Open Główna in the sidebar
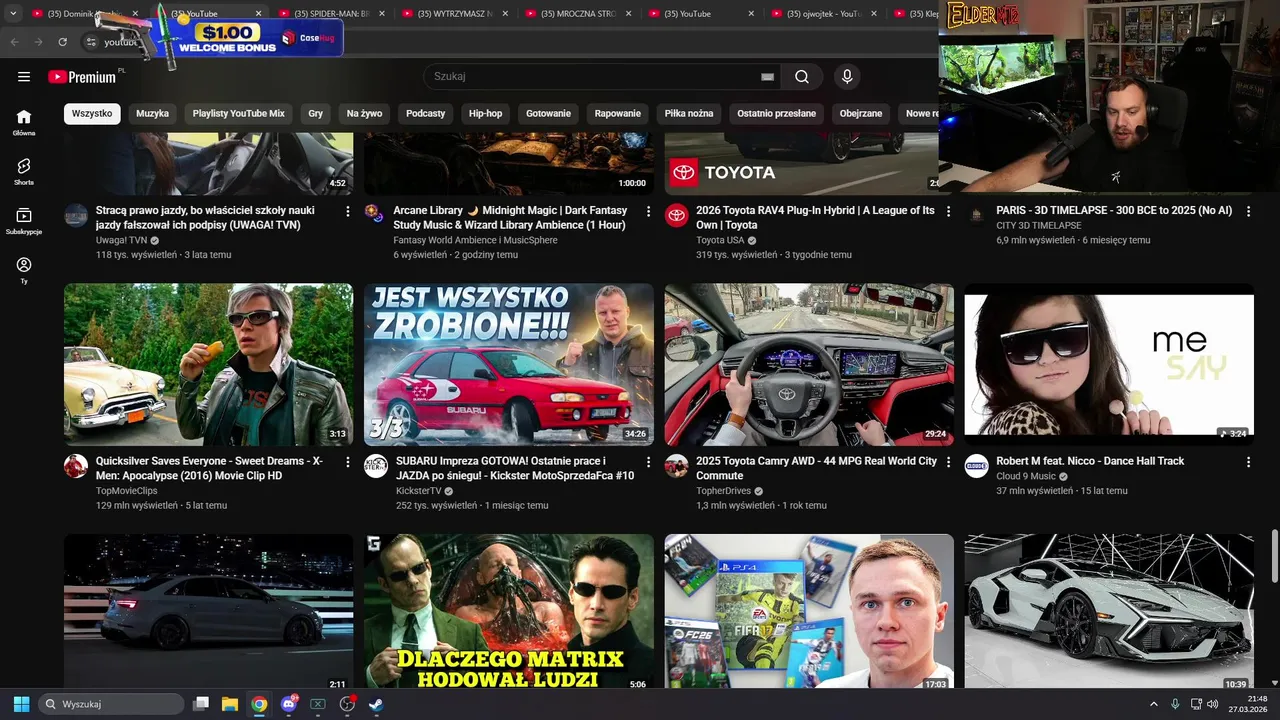1280x720 pixels. [24, 122]
